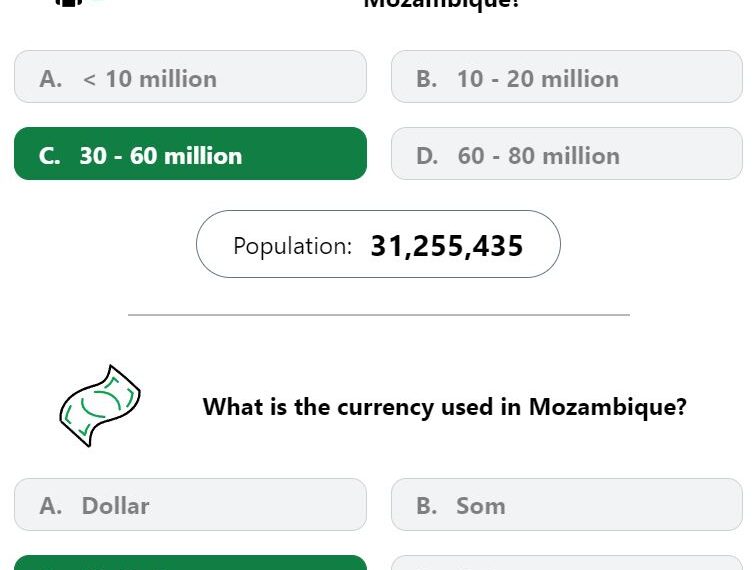The height and width of the screenshot is (570, 755).
Task: Click the population figure 31,255,435
Action: pyautogui.click(x=446, y=246)
